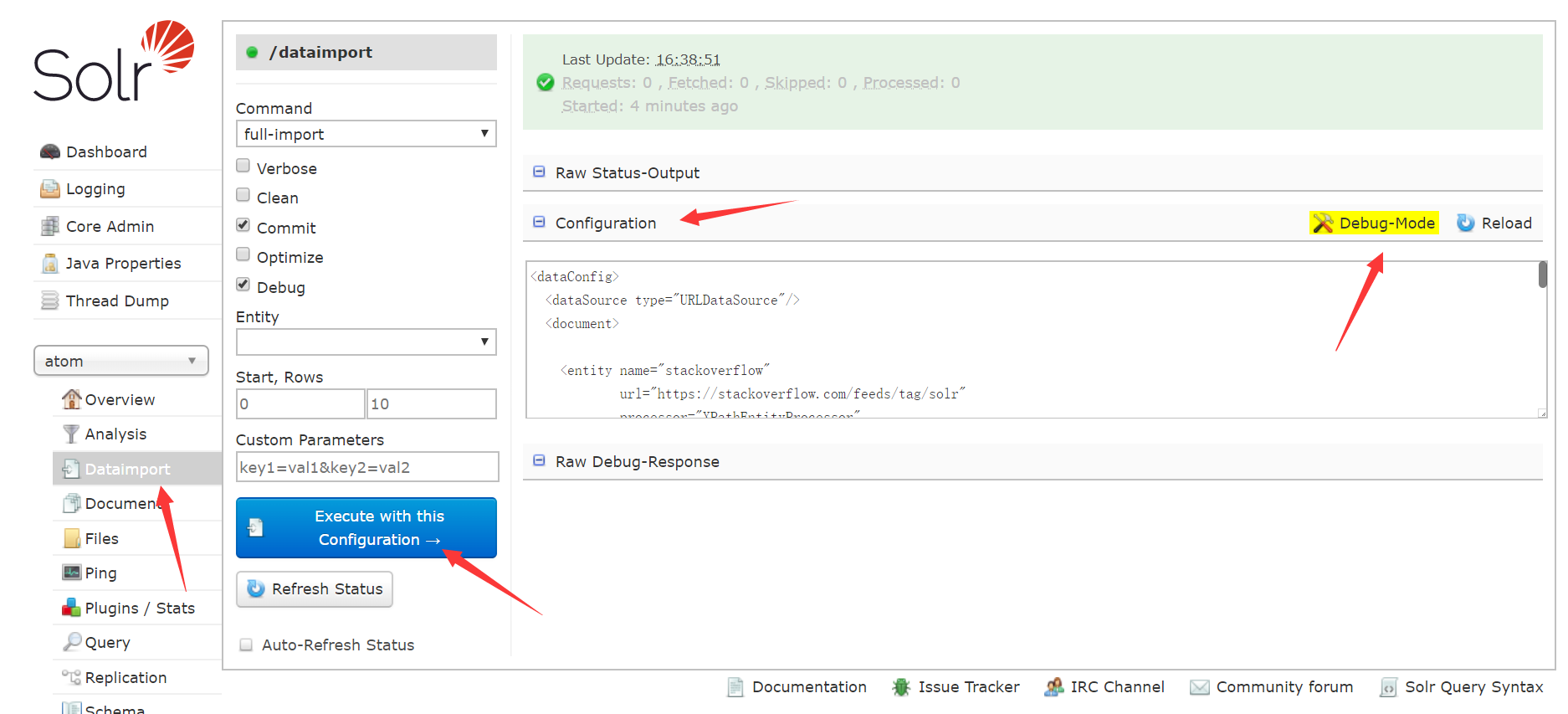Click the Custom Parameters input field
Image resolution: width=1568 pixels, height=714 pixels.
[367, 467]
